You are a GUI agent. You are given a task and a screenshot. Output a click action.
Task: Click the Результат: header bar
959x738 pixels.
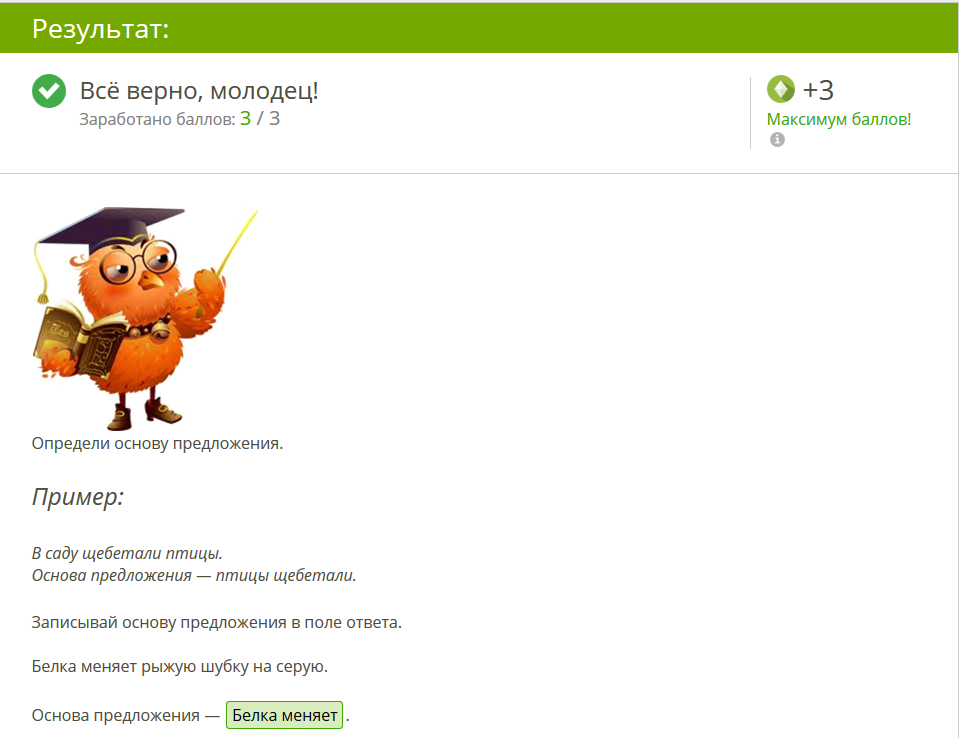tap(480, 28)
